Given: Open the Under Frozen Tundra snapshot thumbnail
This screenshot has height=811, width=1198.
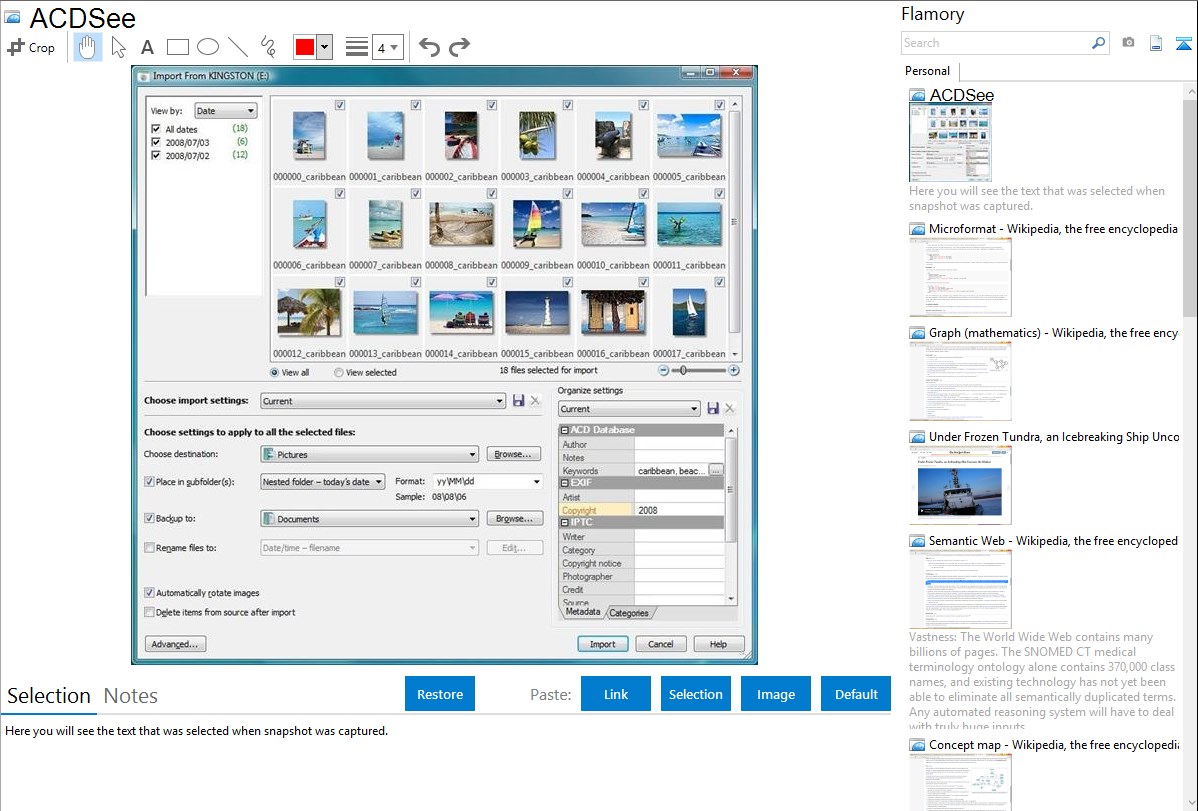Looking at the screenshot, I should pyautogui.click(x=960, y=485).
